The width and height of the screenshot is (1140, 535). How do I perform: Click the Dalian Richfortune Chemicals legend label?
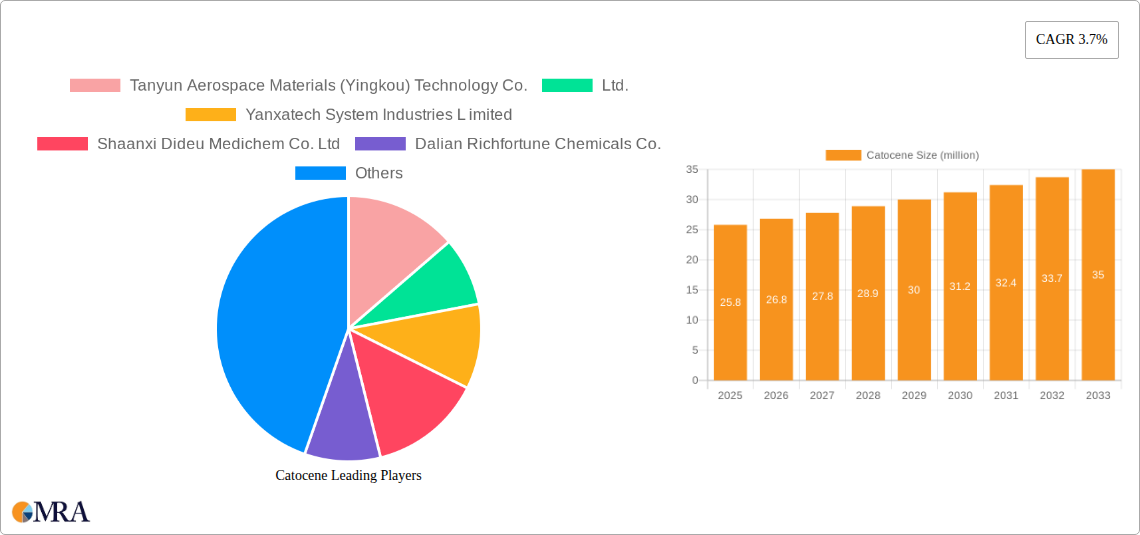(x=538, y=143)
